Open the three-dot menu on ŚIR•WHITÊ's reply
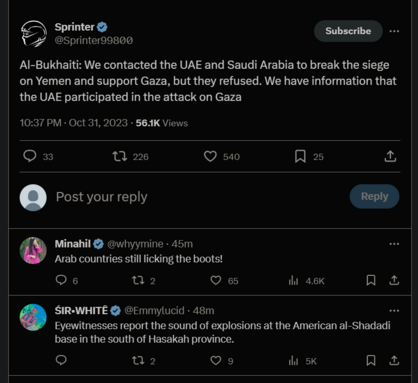The width and height of the screenshot is (418, 383). coord(394,311)
